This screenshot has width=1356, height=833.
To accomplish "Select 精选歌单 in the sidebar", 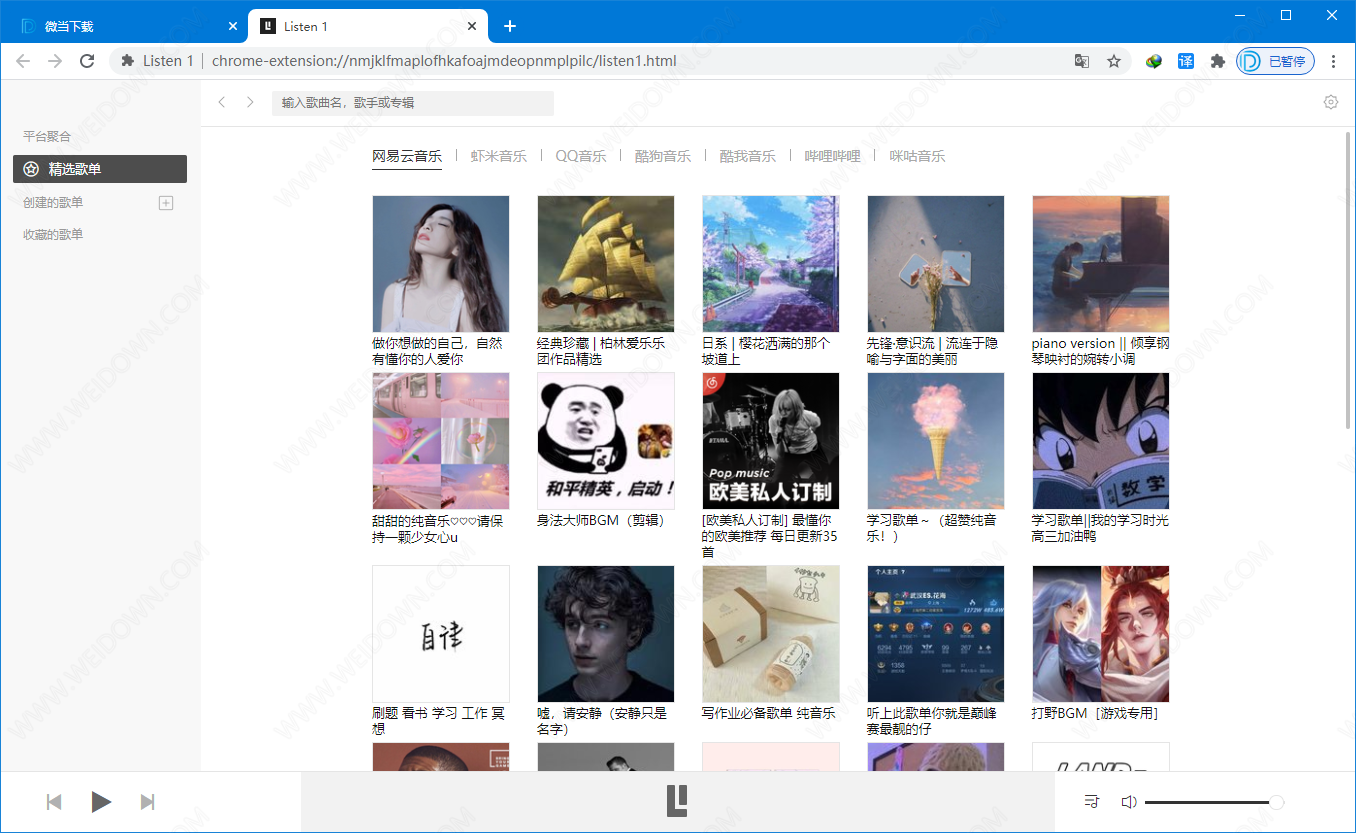I will coord(100,169).
